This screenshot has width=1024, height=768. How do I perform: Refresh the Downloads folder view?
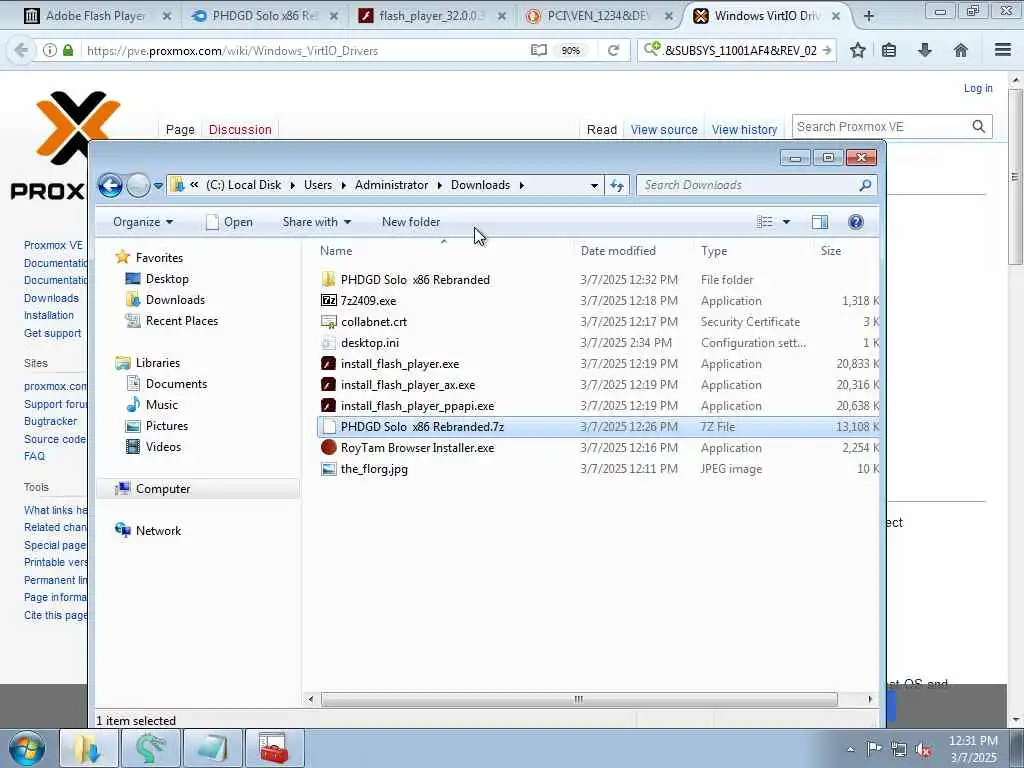617,185
